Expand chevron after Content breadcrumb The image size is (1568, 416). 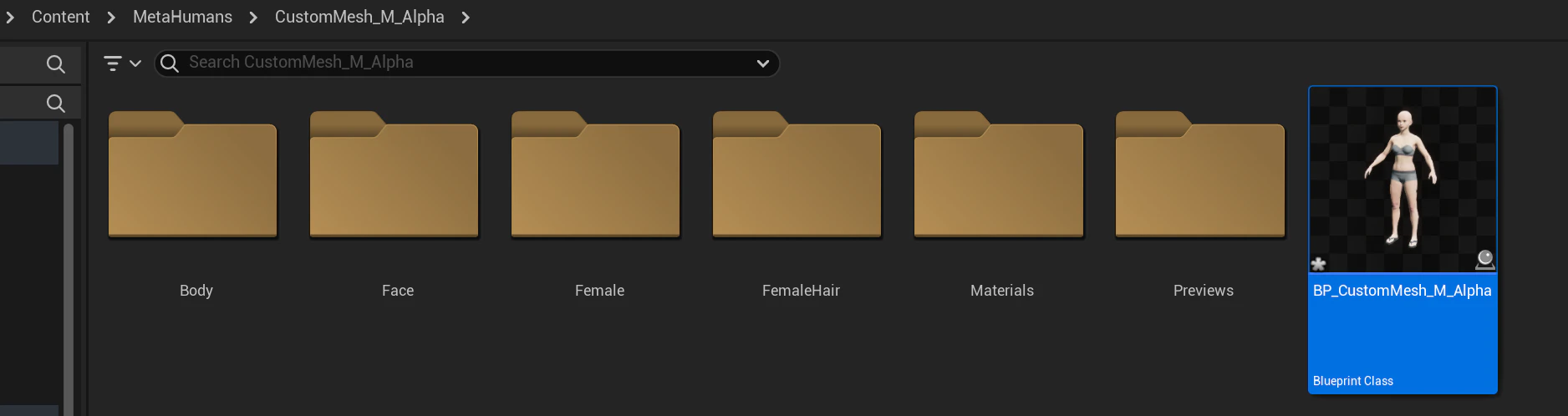(x=111, y=18)
